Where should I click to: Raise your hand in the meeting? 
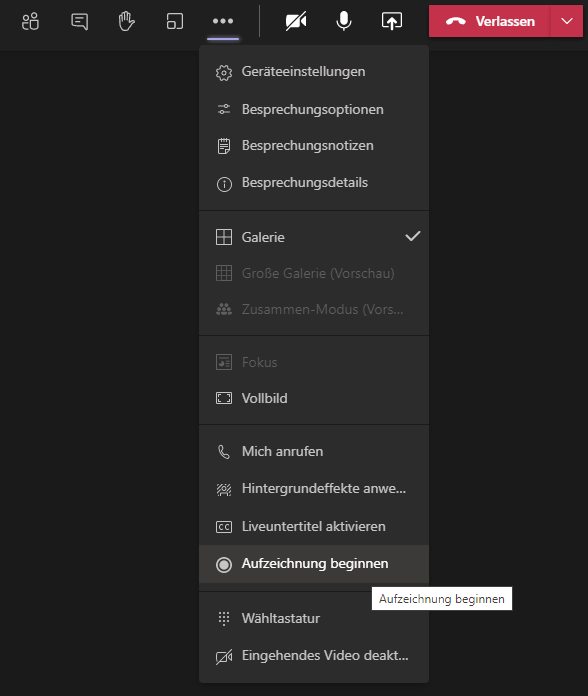(126, 21)
